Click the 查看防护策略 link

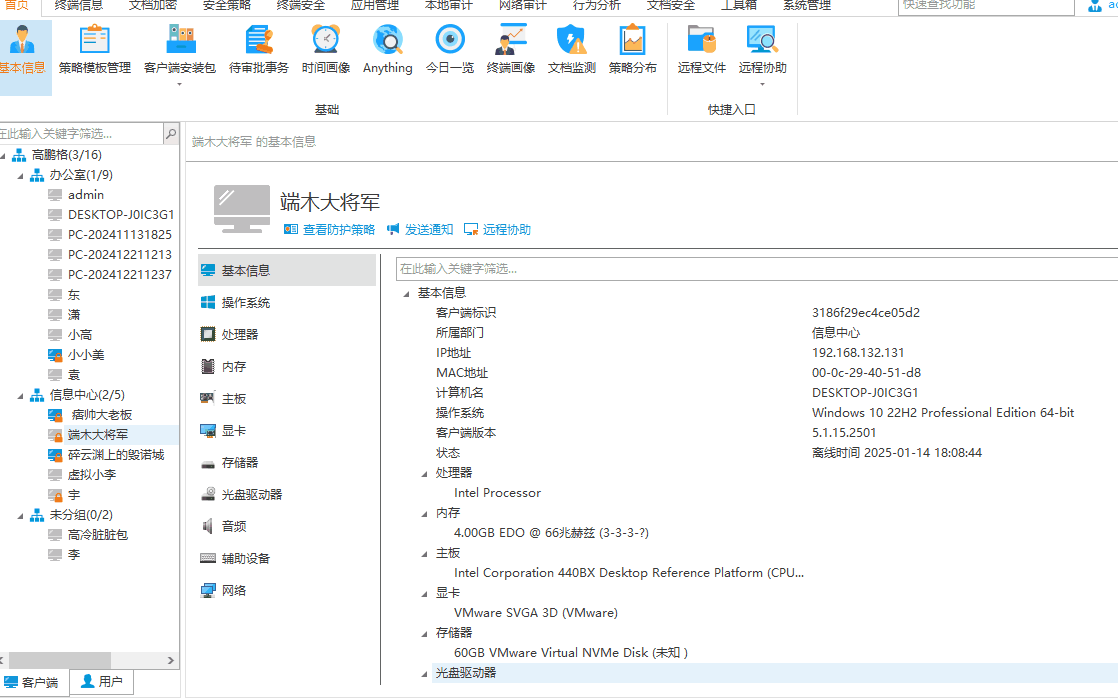(330, 230)
